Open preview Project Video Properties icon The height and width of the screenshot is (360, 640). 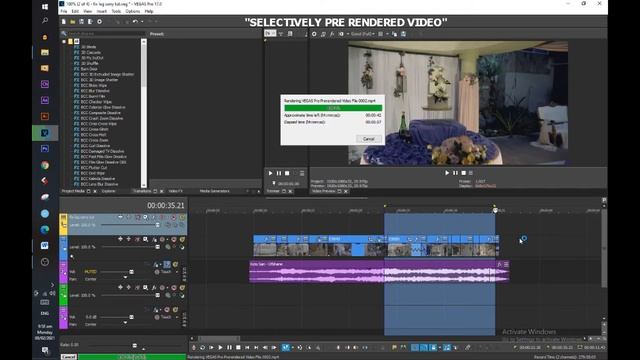314,34
